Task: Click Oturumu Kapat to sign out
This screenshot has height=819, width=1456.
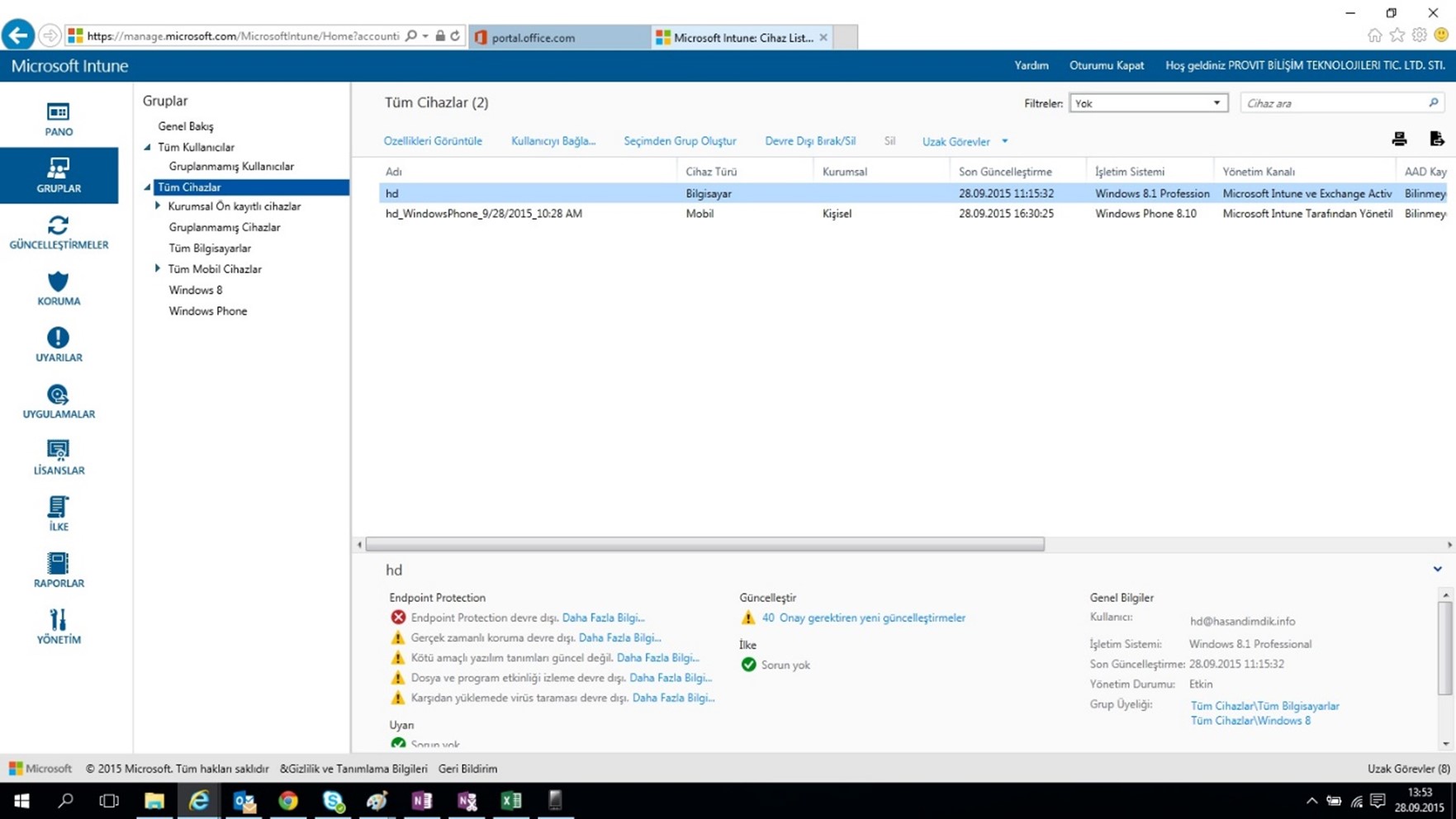Action: point(1107,65)
